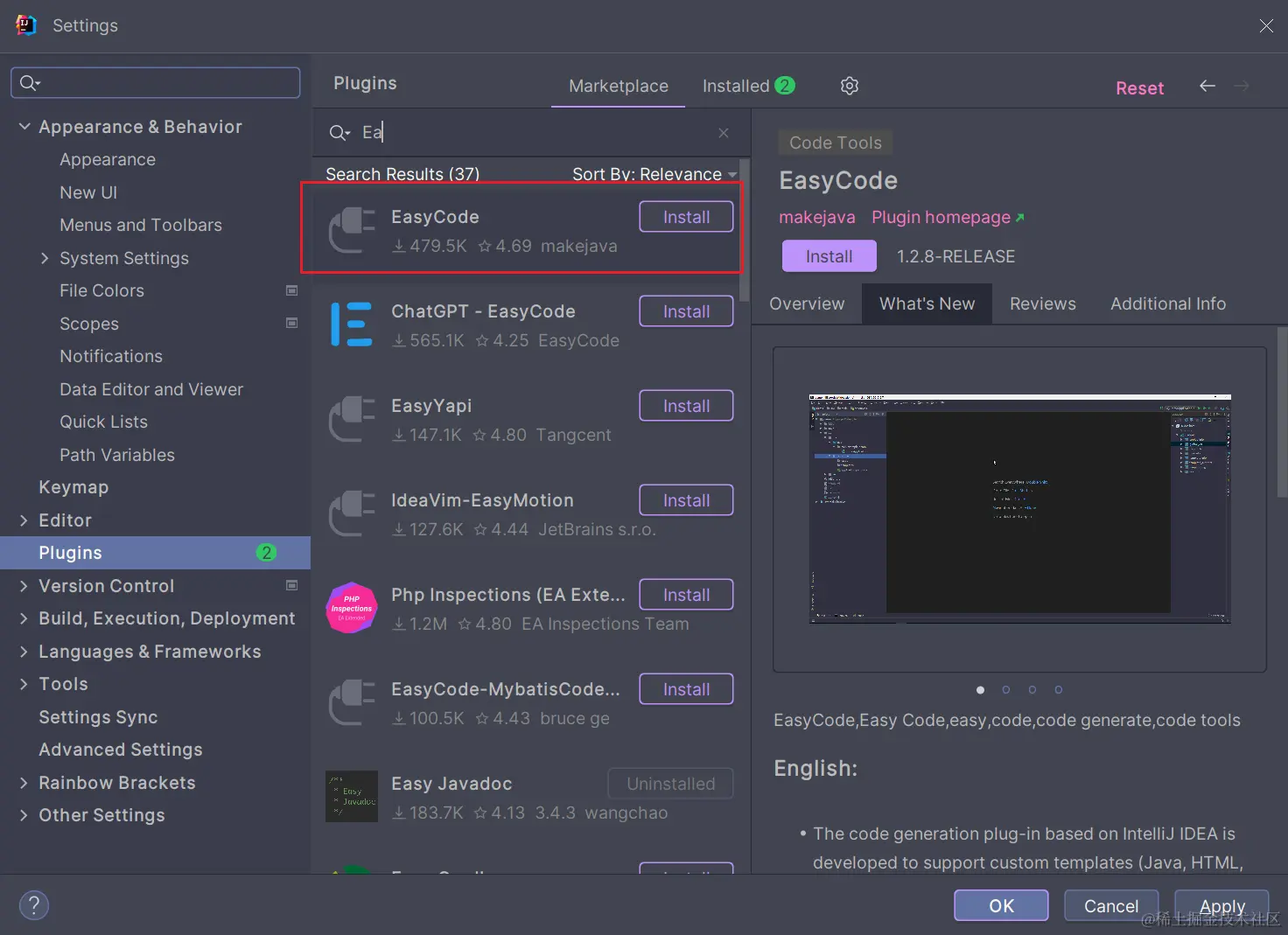Select New UI settings item
This screenshot has width=1288, height=935.
(x=88, y=192)
